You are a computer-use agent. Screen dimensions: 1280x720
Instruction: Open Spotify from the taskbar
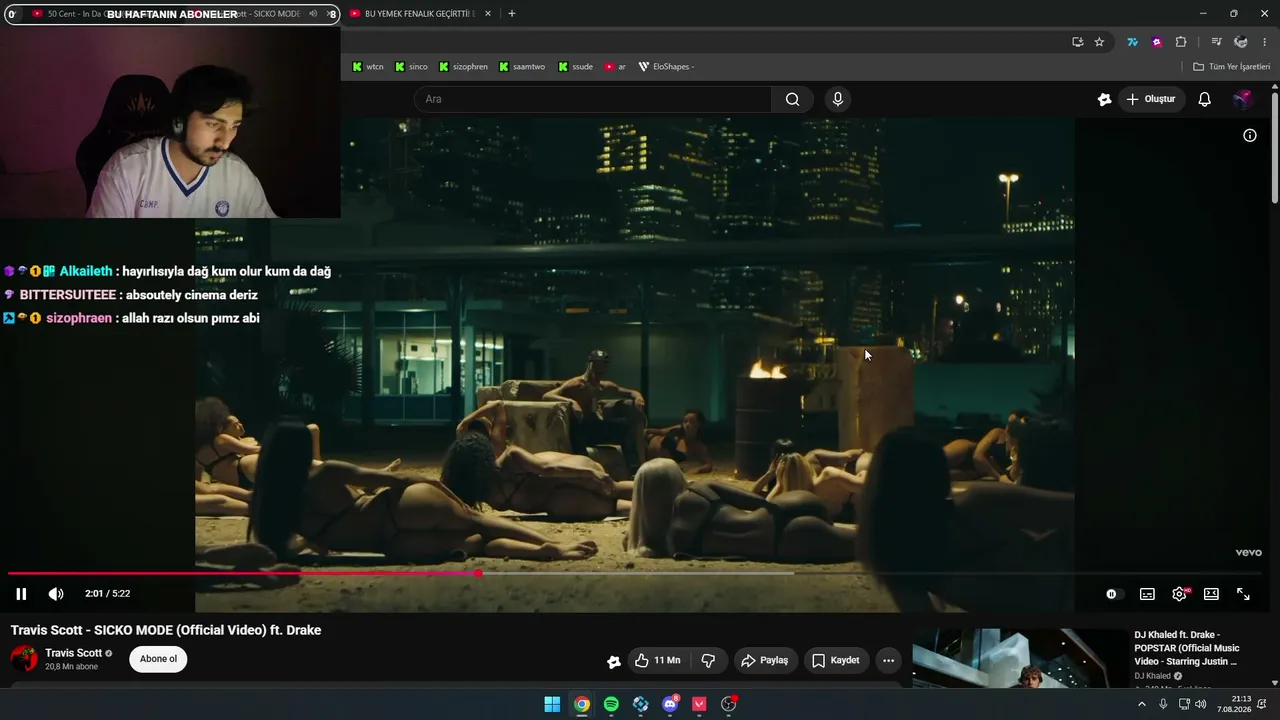pyautogui.click(x=611, y=704)
